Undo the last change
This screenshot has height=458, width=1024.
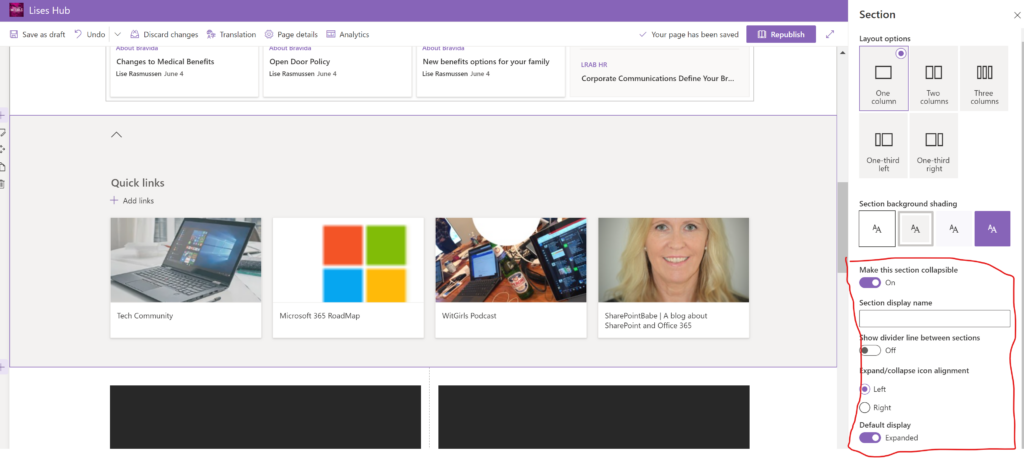point(89,35)
